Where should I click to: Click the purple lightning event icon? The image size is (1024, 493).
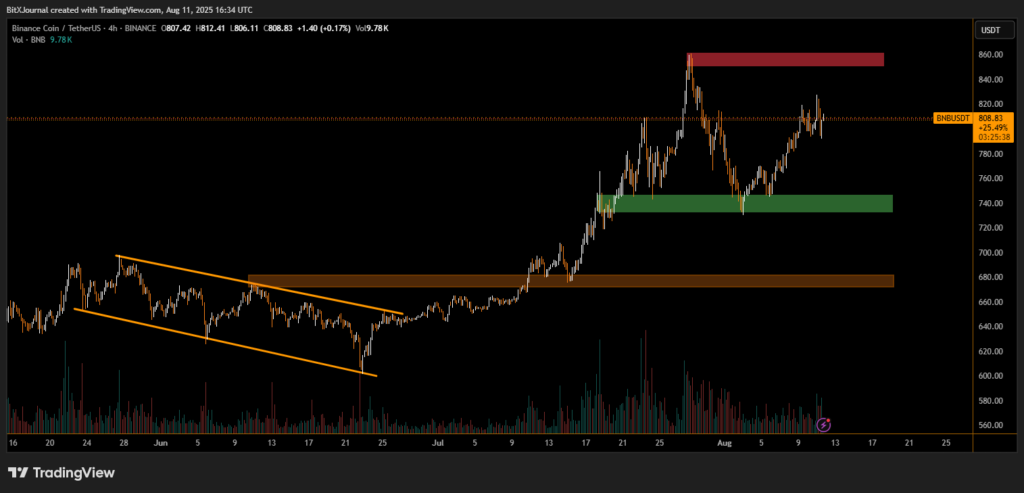(x=824, y=425)
